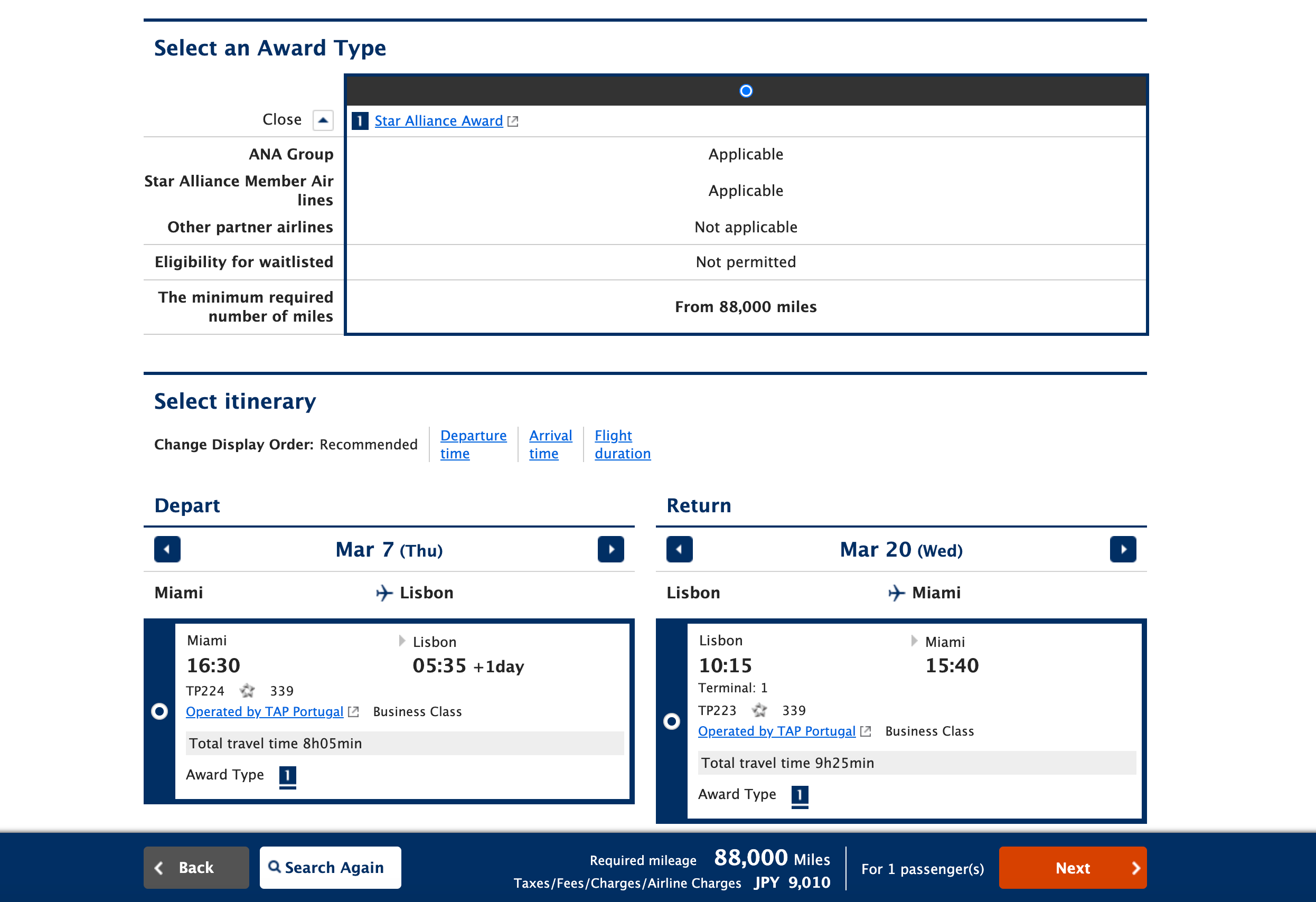The width and height of the screenshot is (1316, 902).
Task: Select the TP224 Miami to Lisbon flight
Action: click(x=159, y=711)
